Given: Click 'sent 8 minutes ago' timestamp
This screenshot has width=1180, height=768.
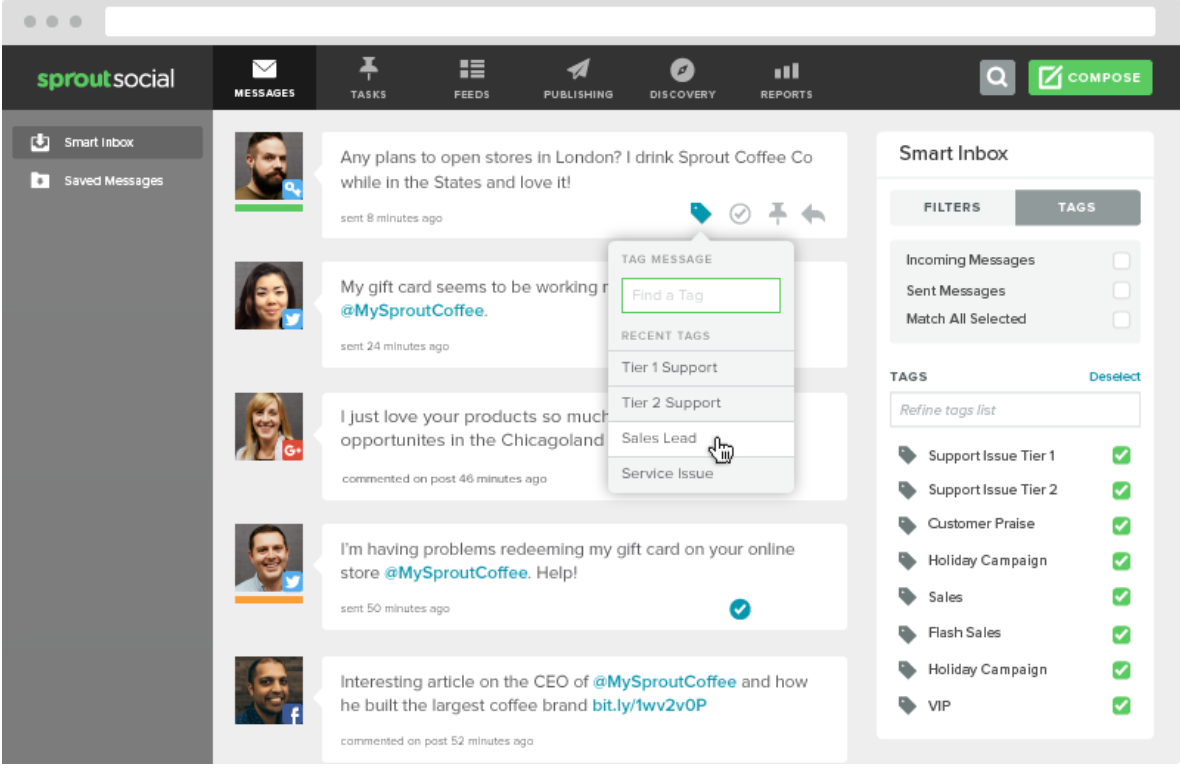Looking at the screenshot, I should click(391, 218).
